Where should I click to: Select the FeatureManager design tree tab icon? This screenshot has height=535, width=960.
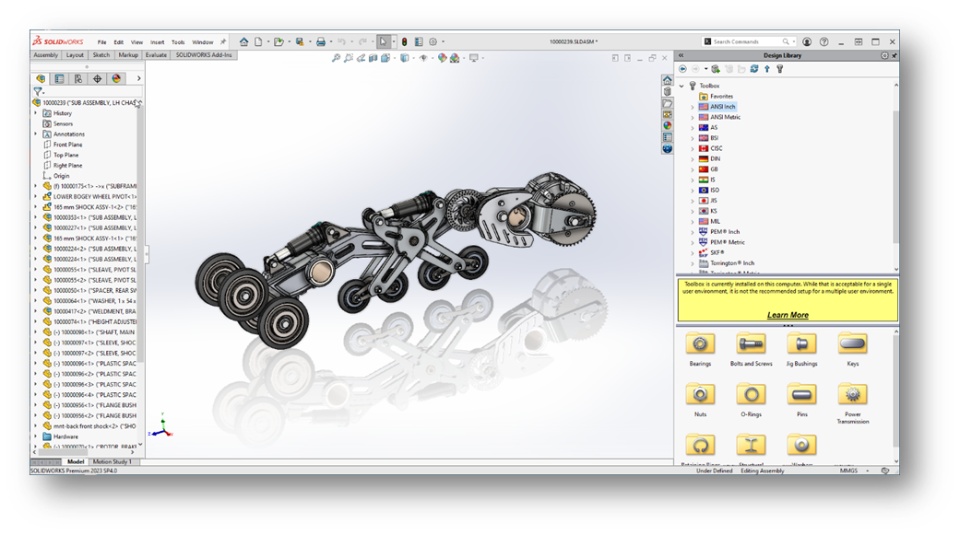(x=41, y=79)
